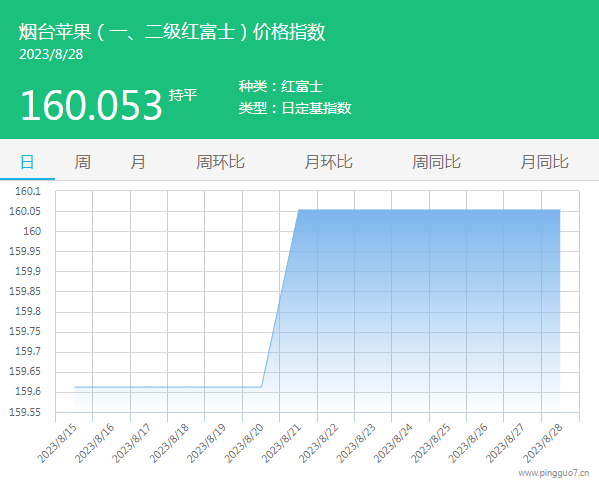Click the 2023/8/28 x-axis date label
Viewport: 599px width, 484px height.
point(543,443)
